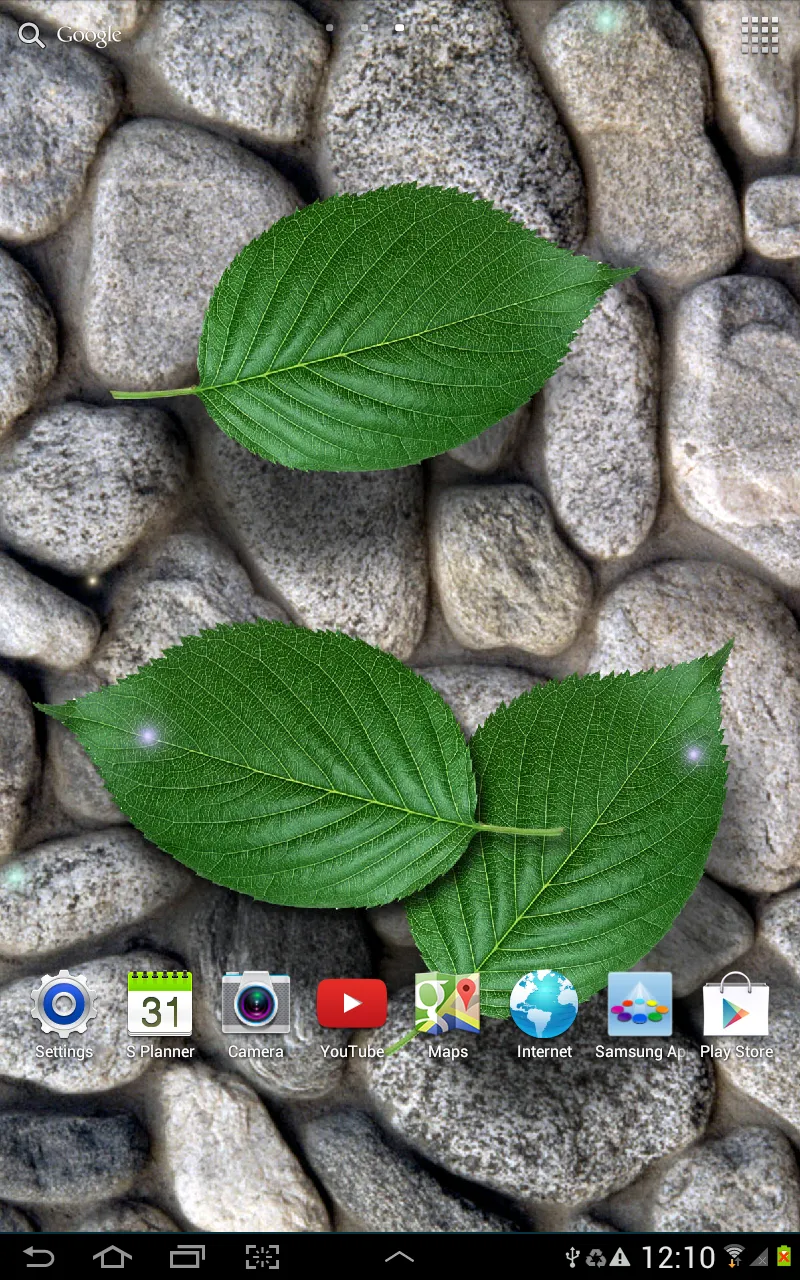Tap the recycle notification icon
800x1280 pixels.
tap(596, 1257)
